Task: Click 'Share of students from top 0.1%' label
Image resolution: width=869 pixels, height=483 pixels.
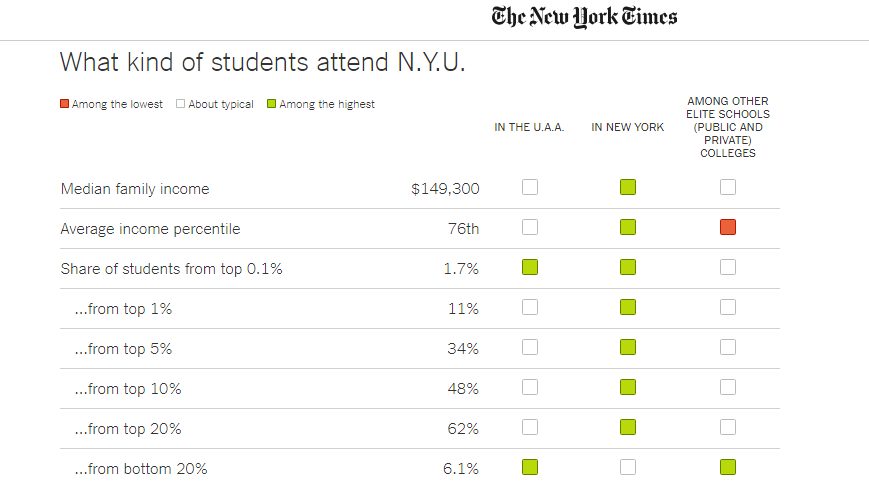Action: coord(171,269)
